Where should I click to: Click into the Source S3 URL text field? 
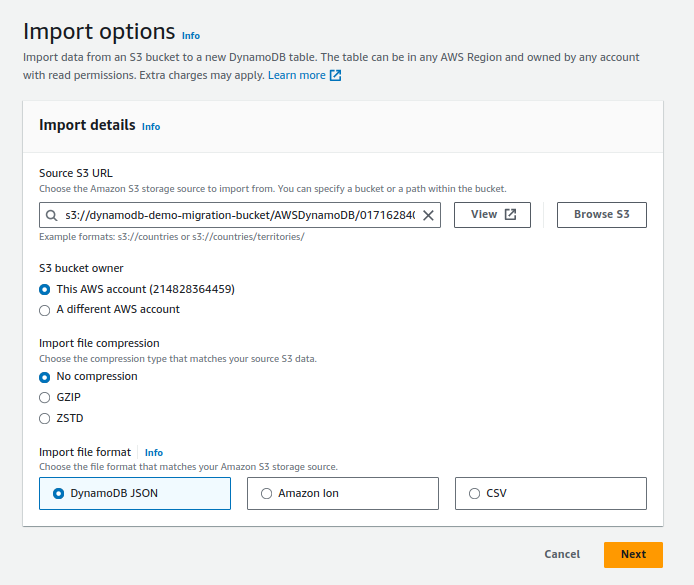(x=240, y=216)
